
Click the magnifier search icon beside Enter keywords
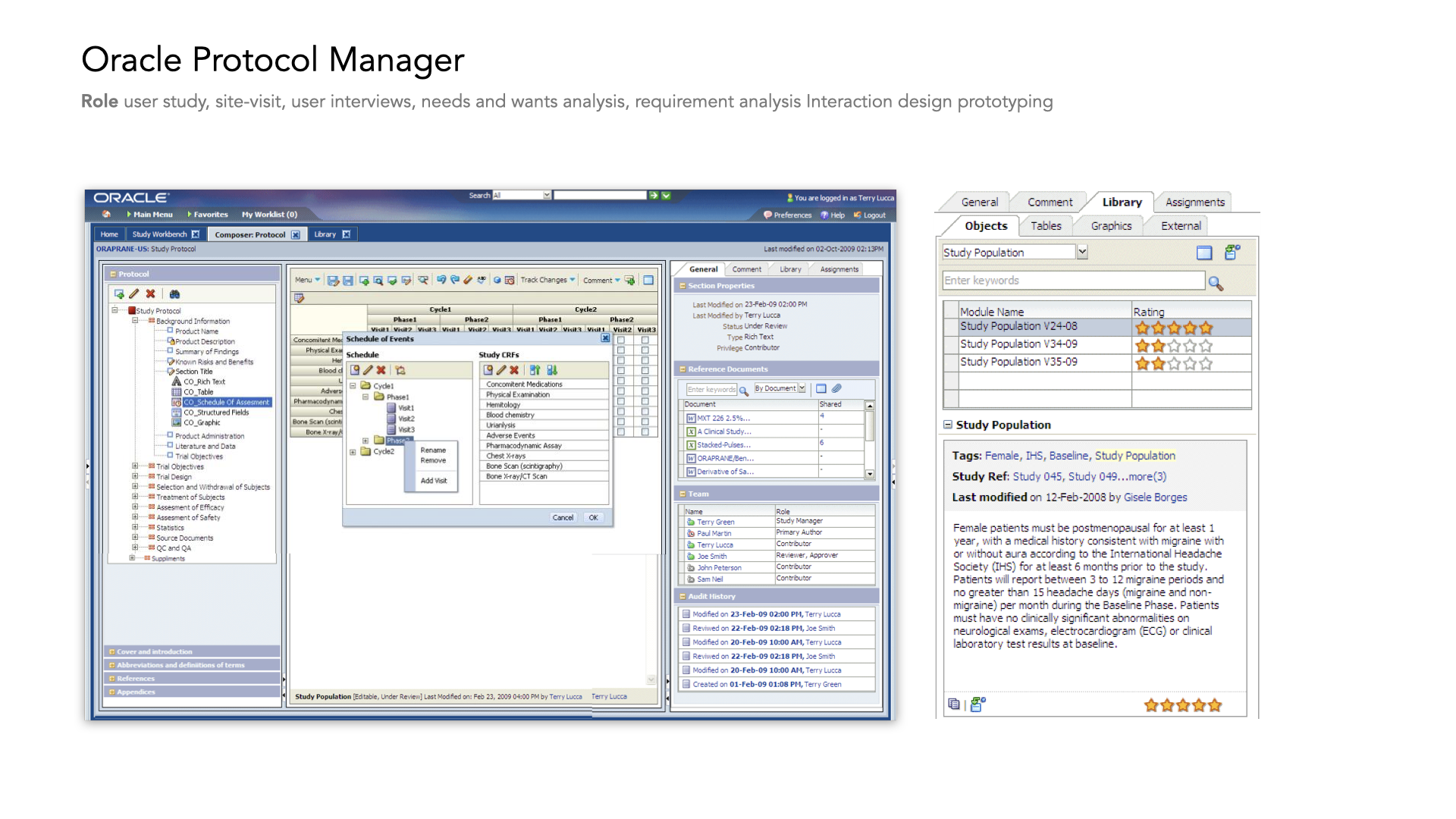[x=1216, y=283]
